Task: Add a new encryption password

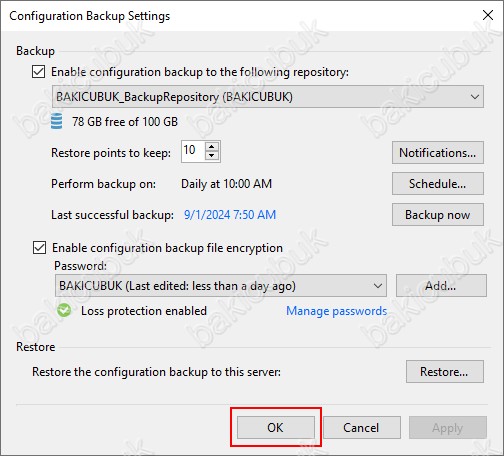Action: click(x=441, y=286)
